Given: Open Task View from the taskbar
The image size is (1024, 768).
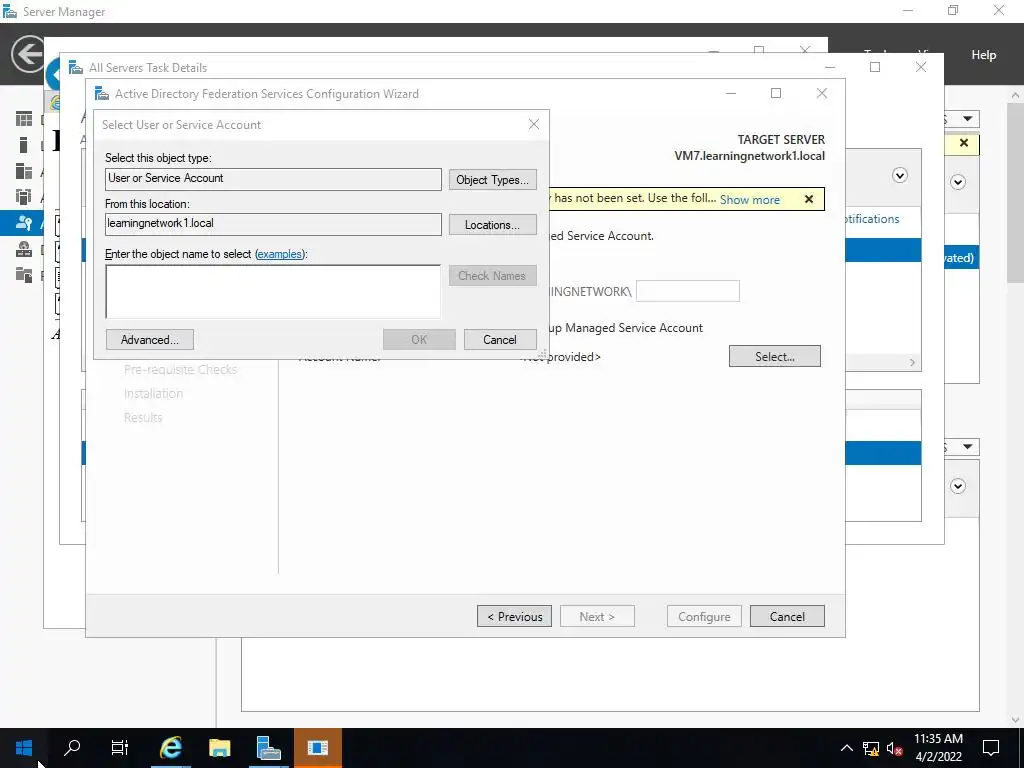Looking at the screenshot, I should click(120, 747).
